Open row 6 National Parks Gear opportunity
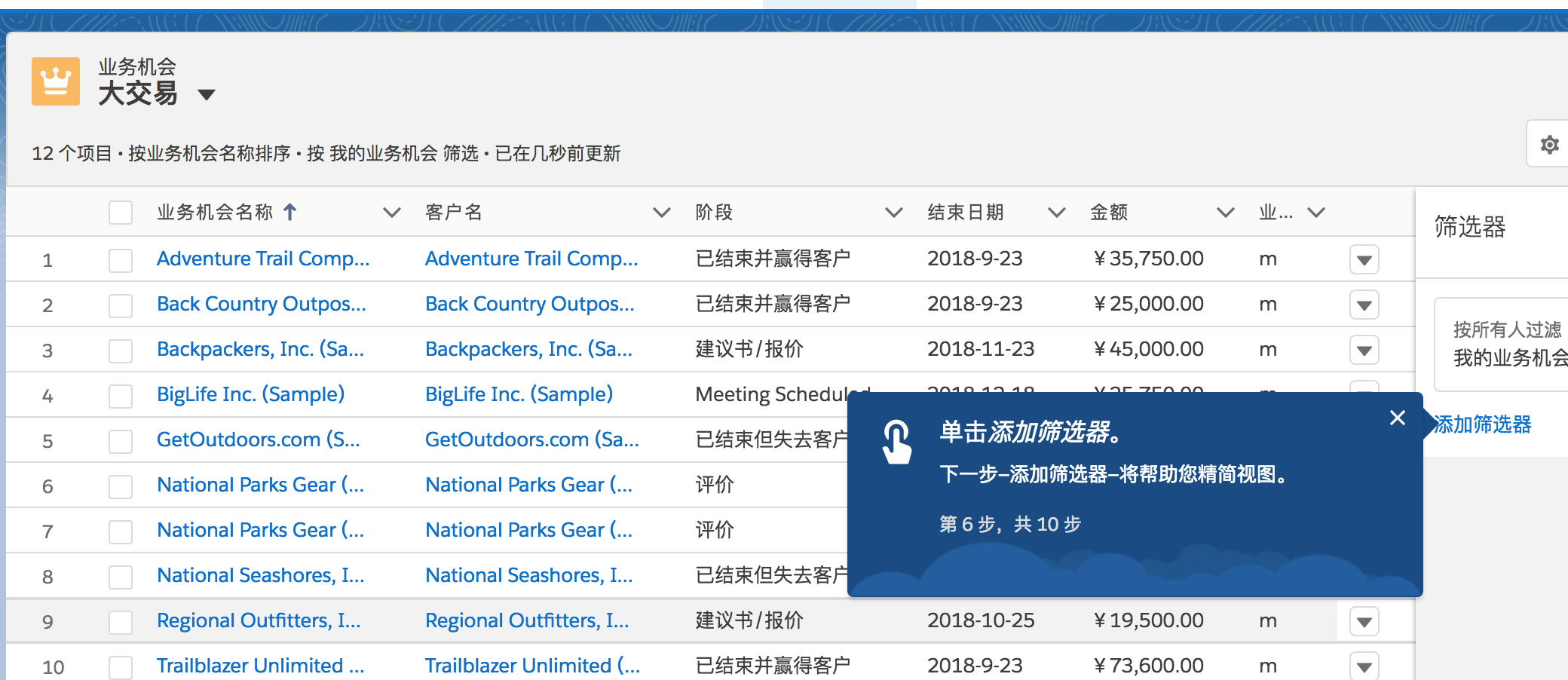Image resolution: width=1568 pixels, height=680 pixels. tap(260, 485)
